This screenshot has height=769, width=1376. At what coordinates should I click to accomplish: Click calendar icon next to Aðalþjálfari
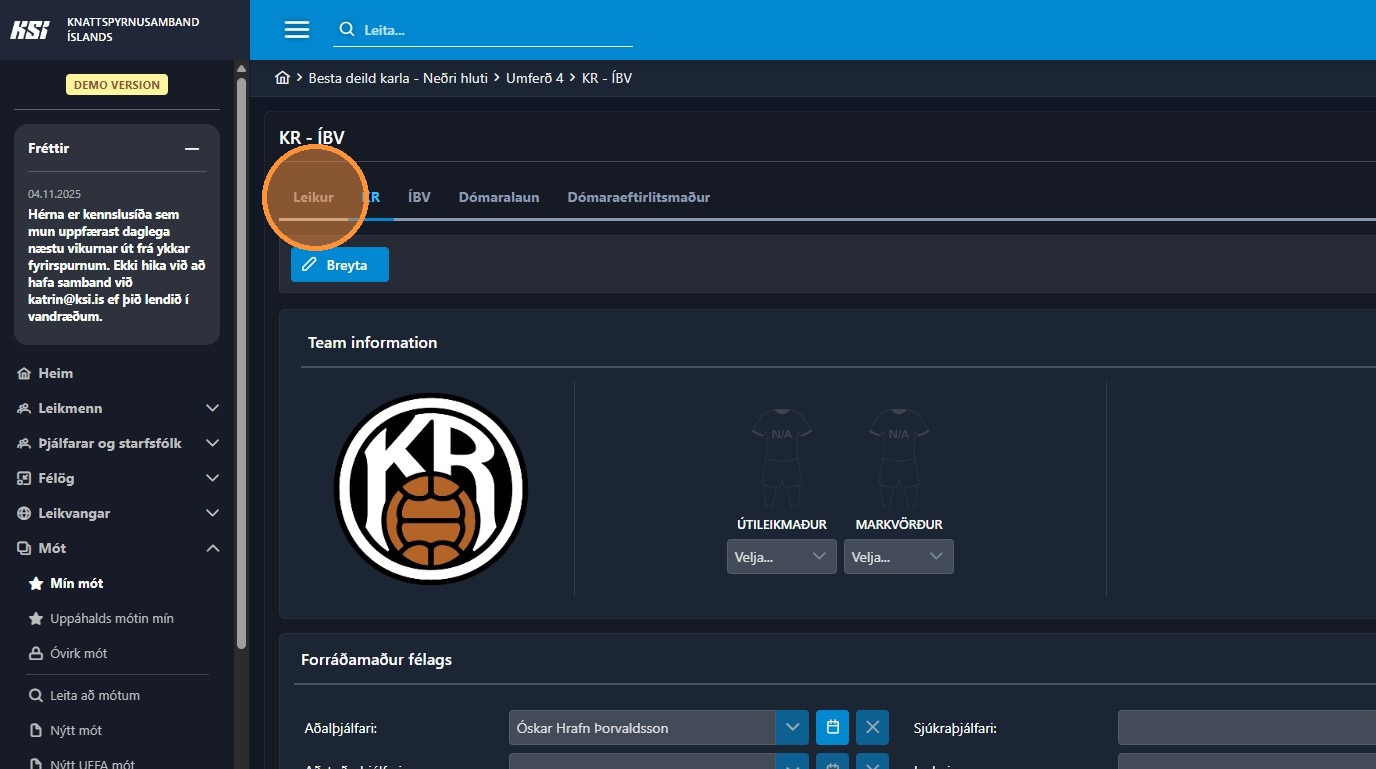point(832,727)
